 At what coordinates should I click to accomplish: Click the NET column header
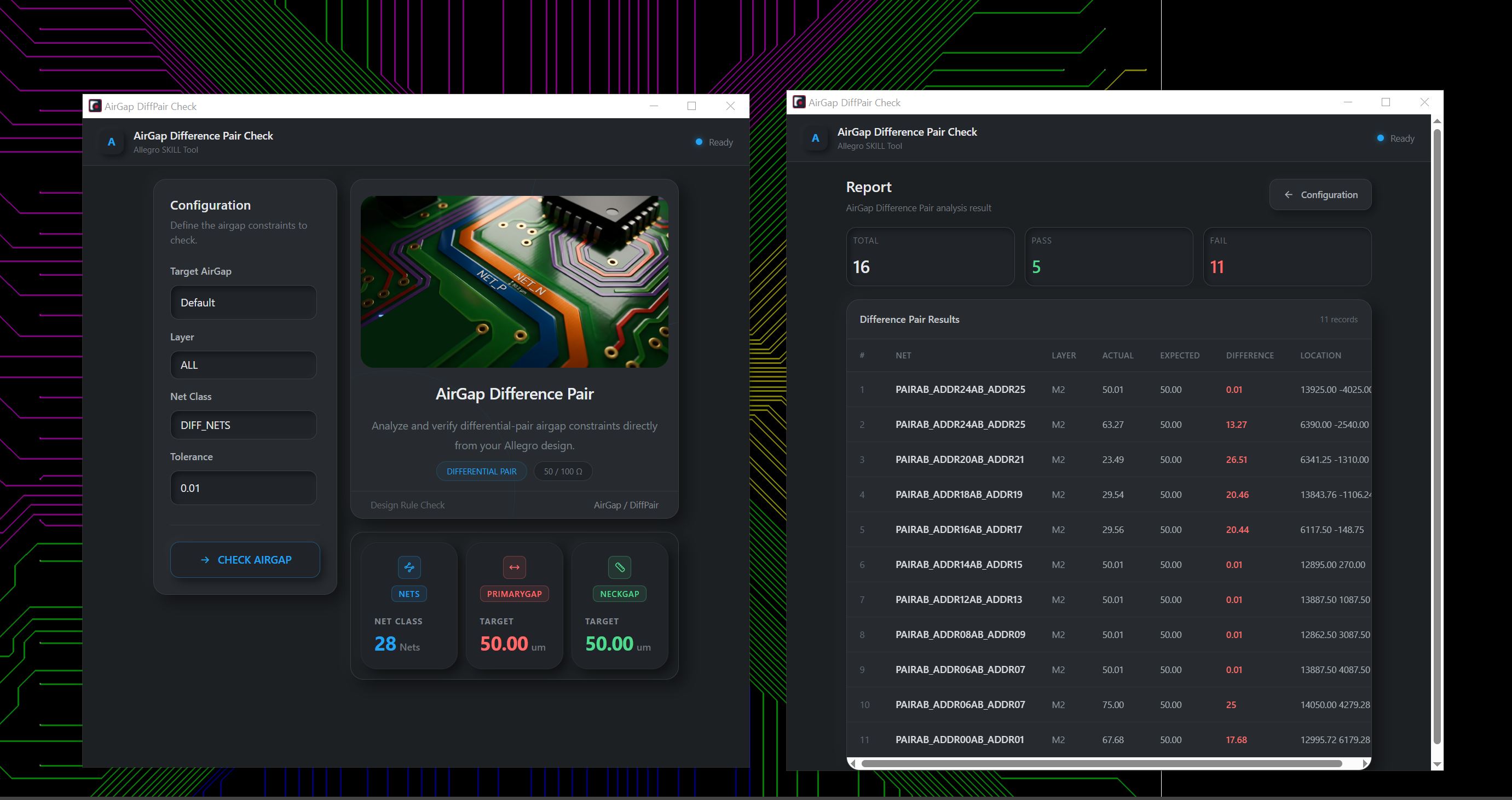(903, 356)
